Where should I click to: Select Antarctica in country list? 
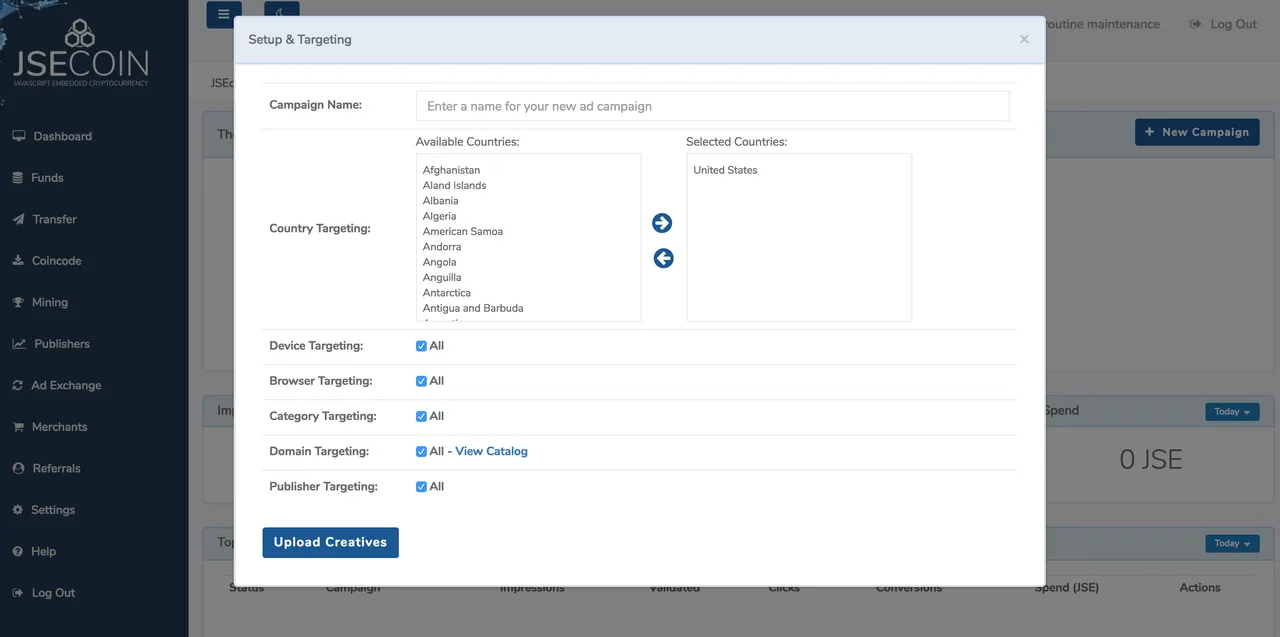coord(446,293)
